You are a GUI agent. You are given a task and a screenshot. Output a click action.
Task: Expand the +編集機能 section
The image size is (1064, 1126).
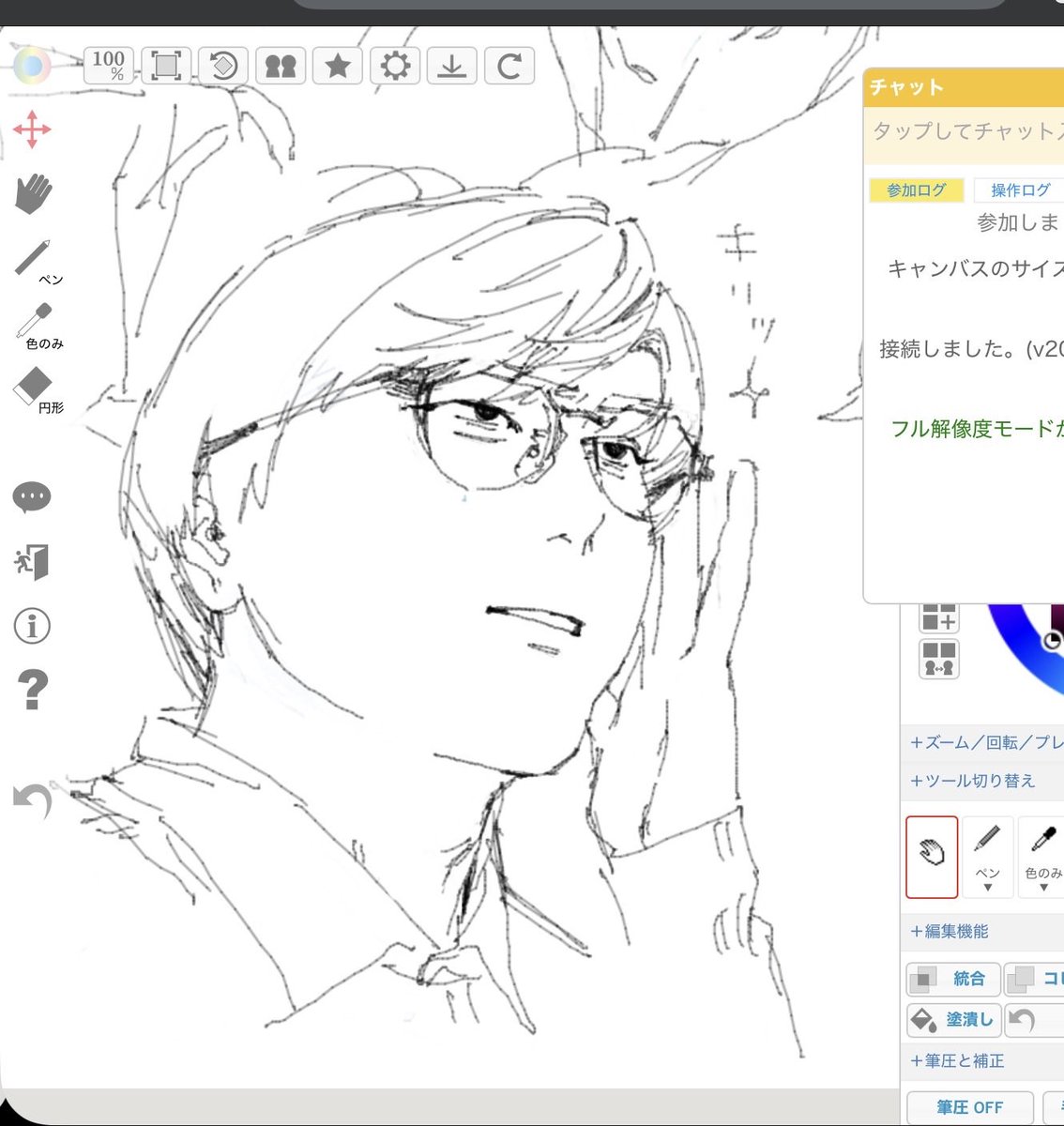tap(982, 932)
